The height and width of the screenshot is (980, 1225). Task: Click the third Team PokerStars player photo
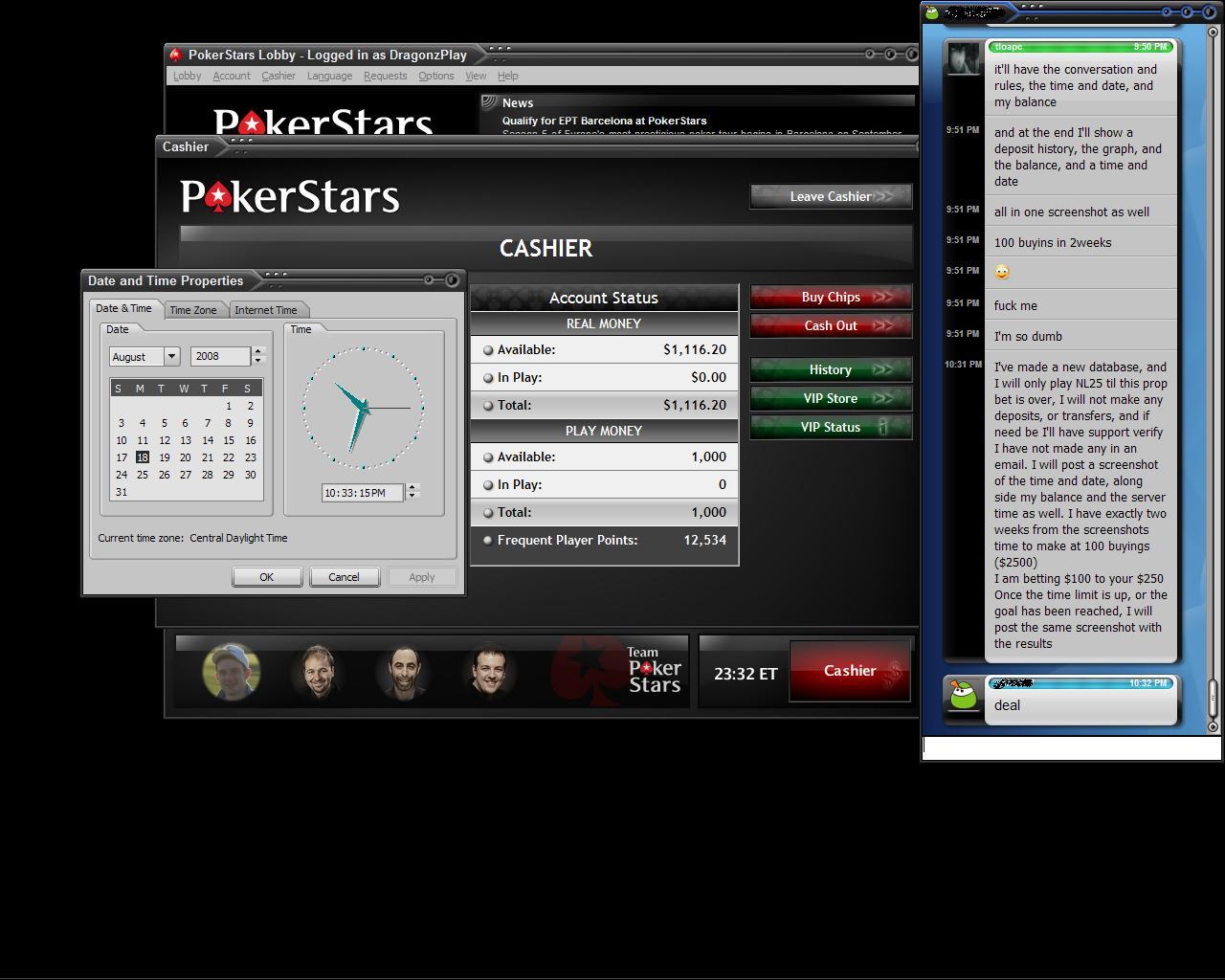pos(404,672)
